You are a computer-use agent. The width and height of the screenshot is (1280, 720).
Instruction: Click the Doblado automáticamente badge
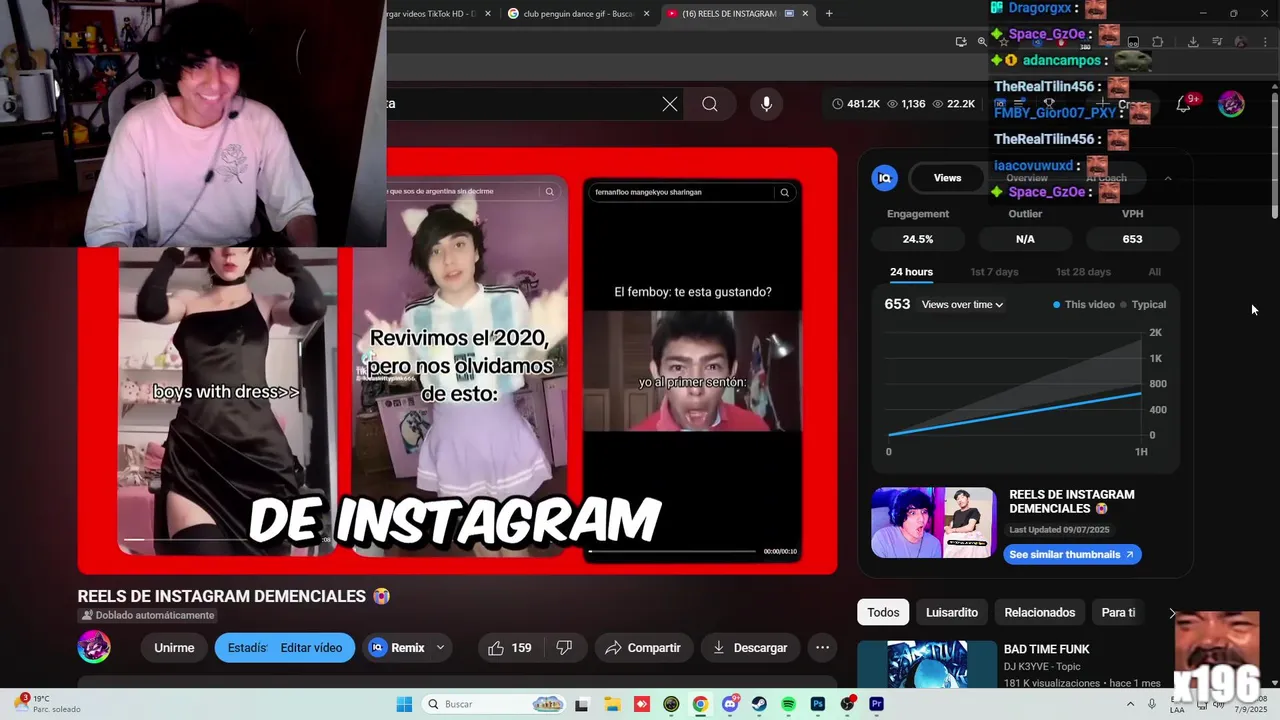coord(148,615)
